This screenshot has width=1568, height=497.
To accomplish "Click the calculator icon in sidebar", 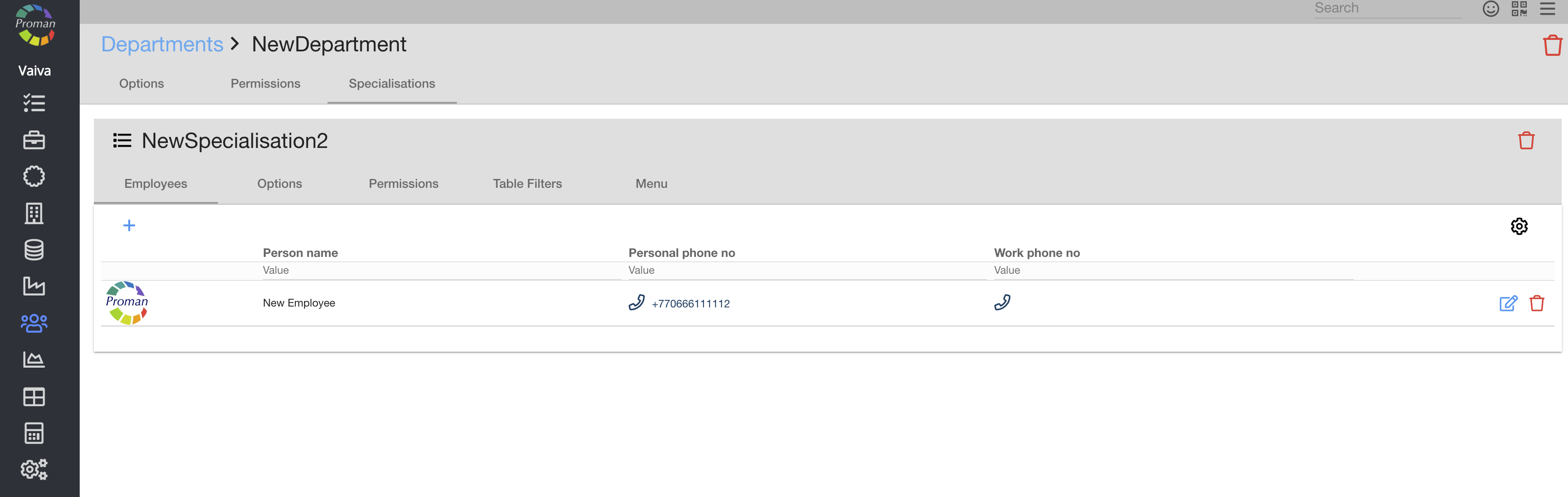I will pos(34,433).
